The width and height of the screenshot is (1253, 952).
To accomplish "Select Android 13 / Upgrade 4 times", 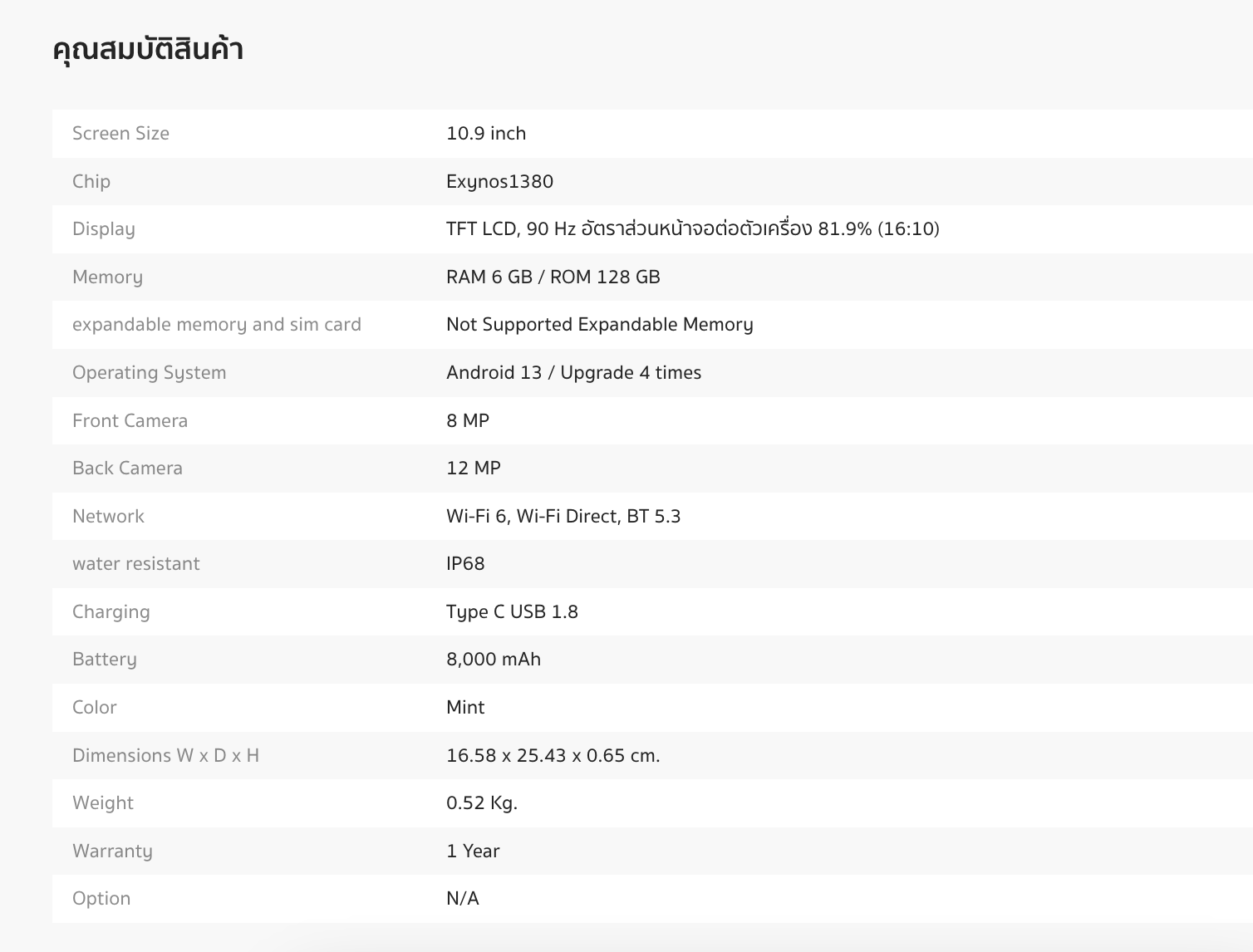I will pos(573,372).
